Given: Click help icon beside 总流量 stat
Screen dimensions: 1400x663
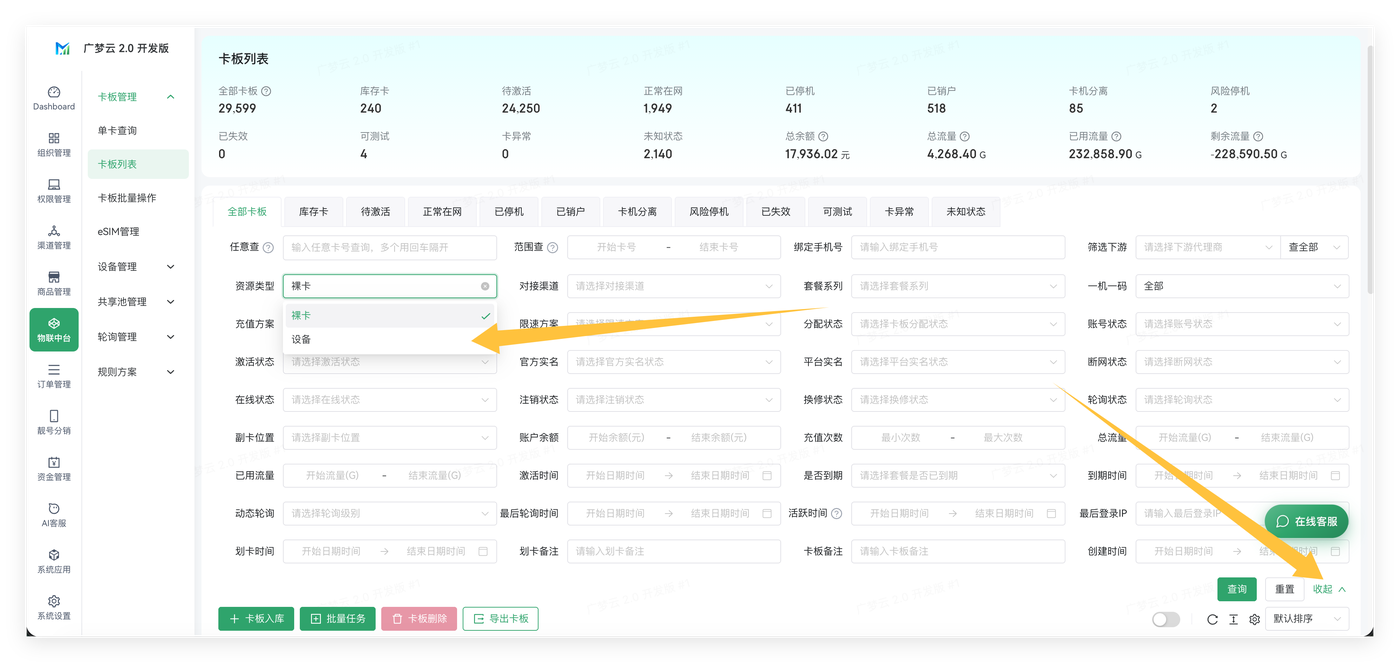Looking at the screenshot, I should tap(964, 136).
